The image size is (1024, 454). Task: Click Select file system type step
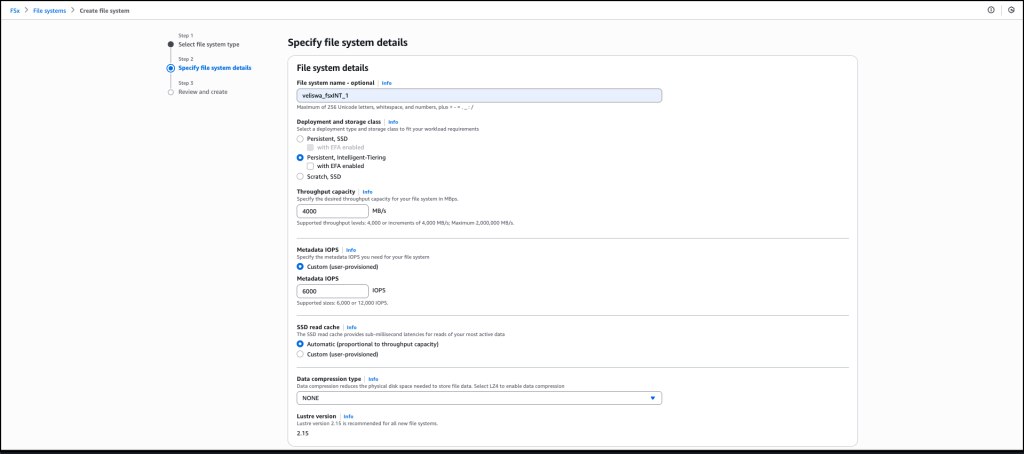tap(208, 44)
